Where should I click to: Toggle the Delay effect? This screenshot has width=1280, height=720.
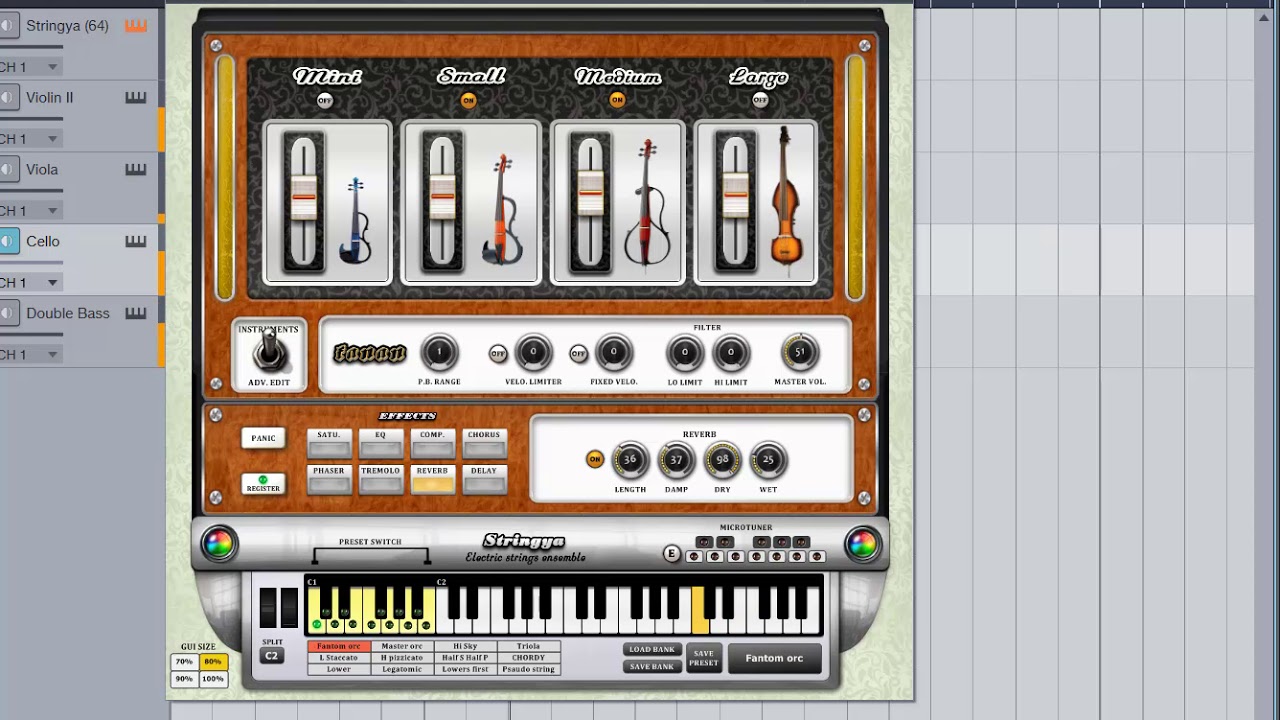click(x=484, y=479)
